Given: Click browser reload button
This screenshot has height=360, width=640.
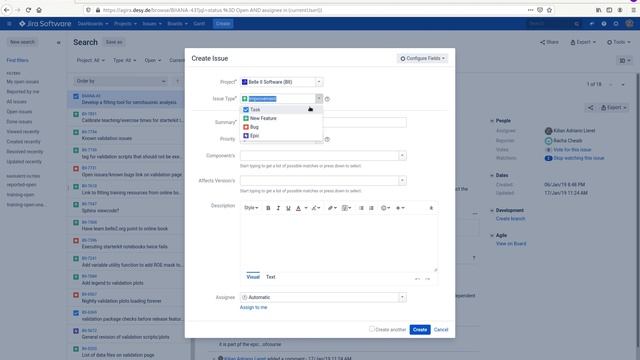Looking at the screenshot, I should 28,10.
